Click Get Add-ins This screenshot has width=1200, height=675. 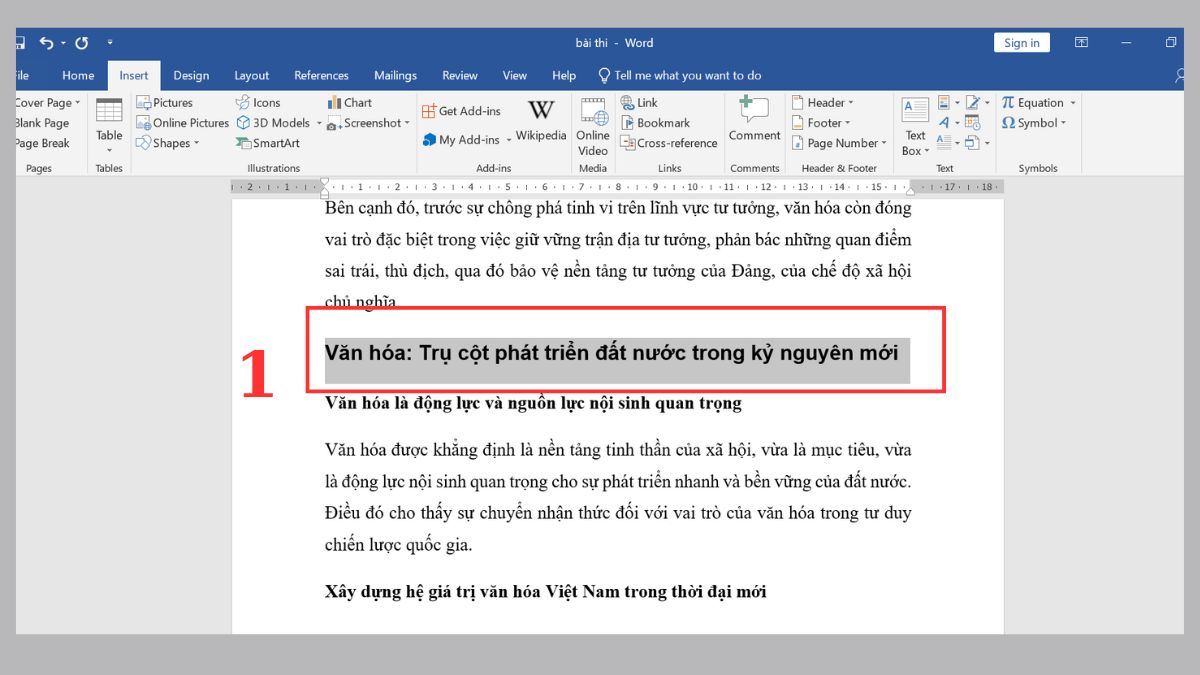(x=461, y=111)
